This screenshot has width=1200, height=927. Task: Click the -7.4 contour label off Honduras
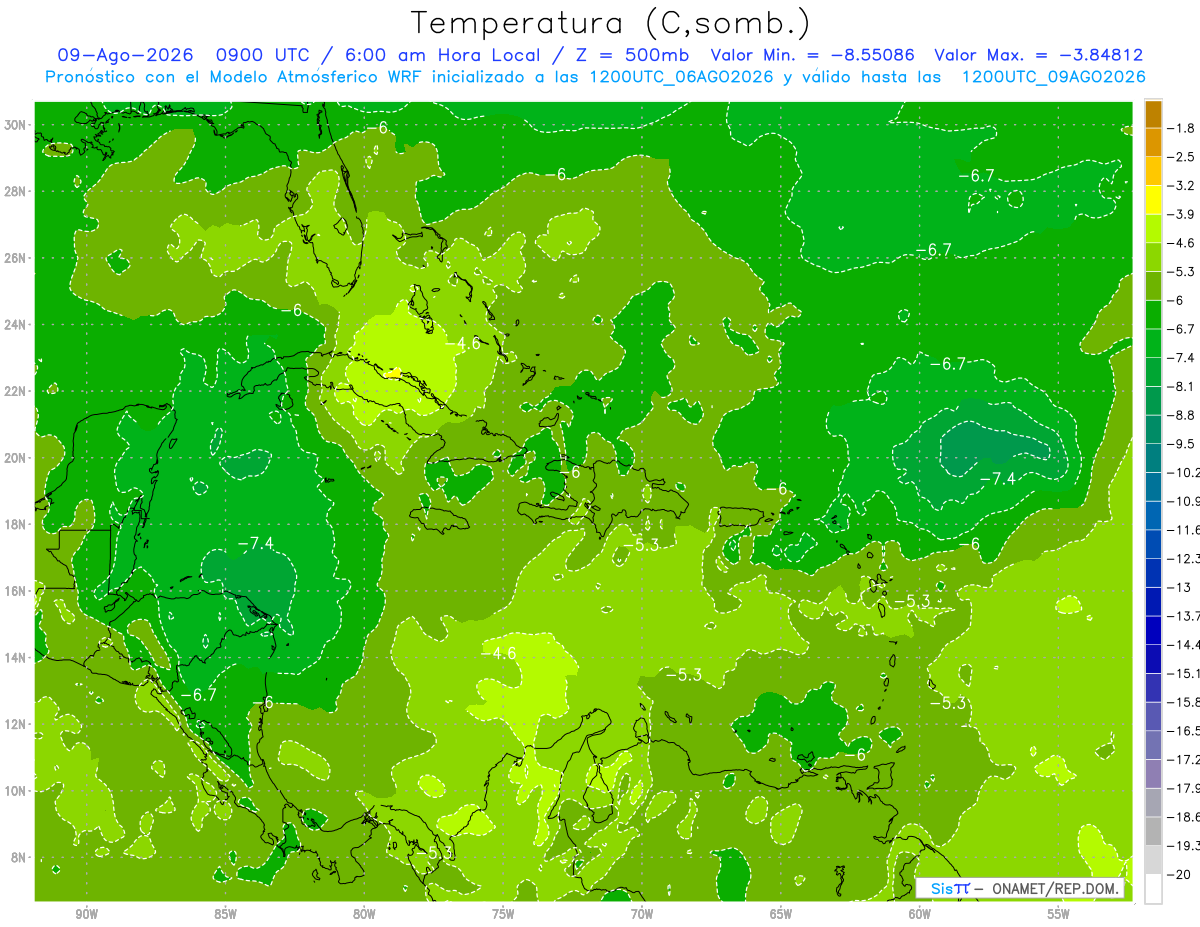[256, 543]
